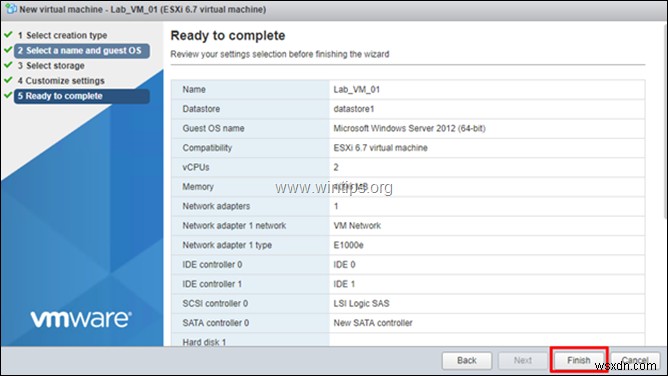Click the Compatibility row label
This screenshot has width=668, height=376.
(x=207, y=148)
